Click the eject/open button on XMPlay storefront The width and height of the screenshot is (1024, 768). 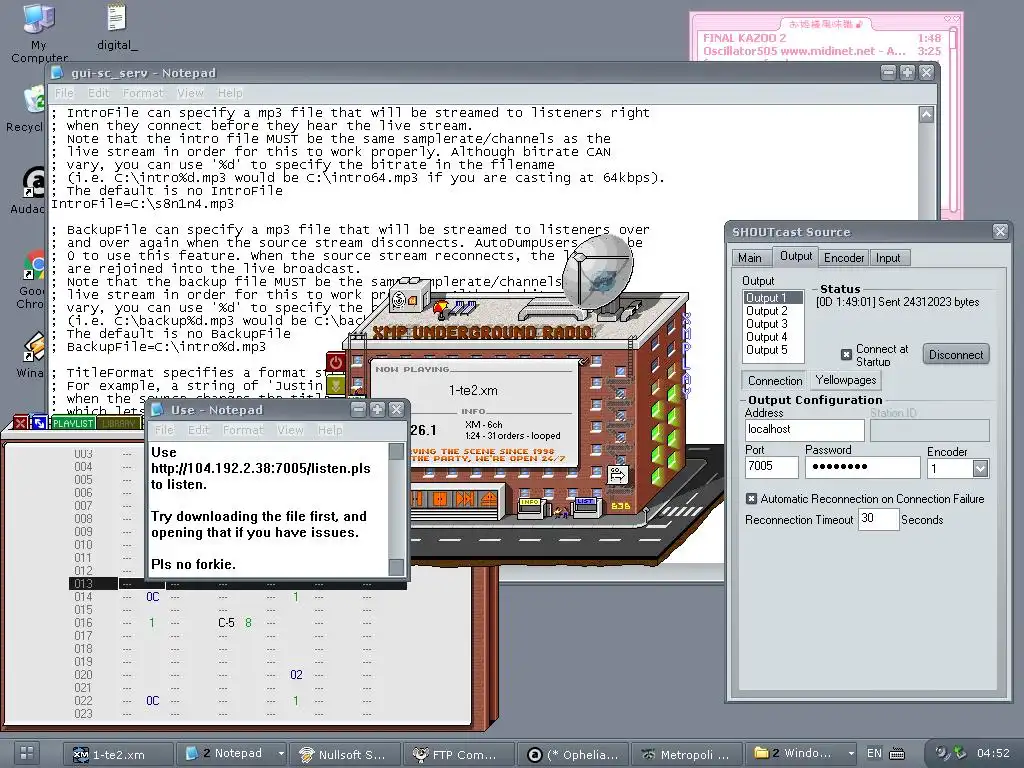tap(488, 500)
